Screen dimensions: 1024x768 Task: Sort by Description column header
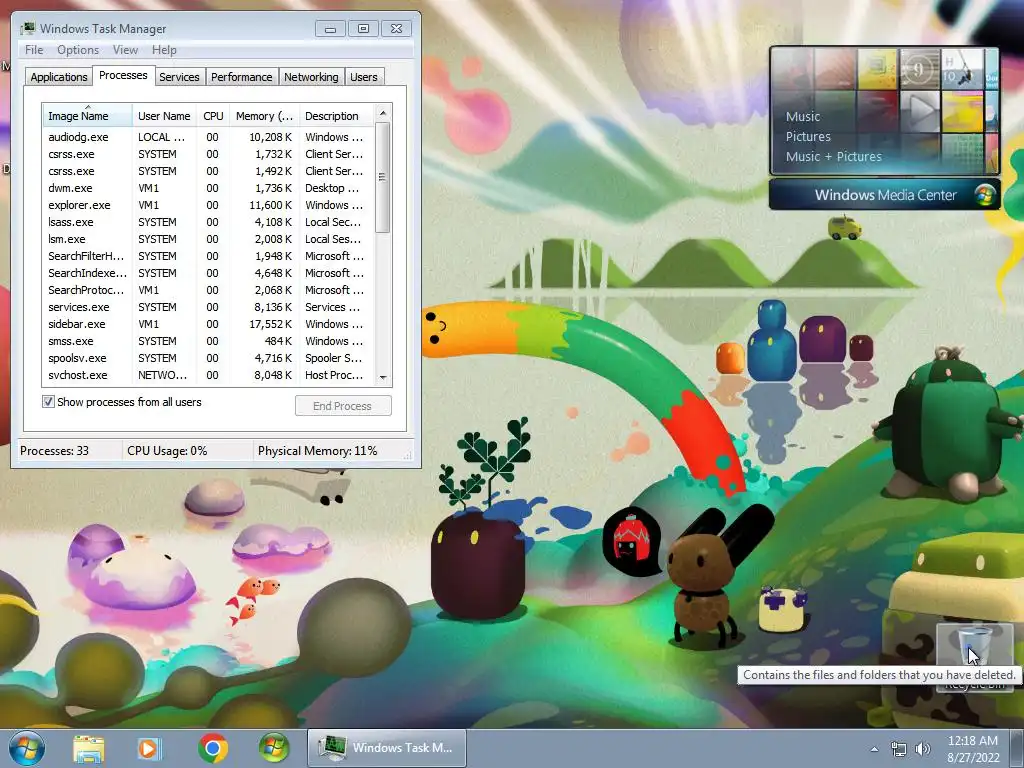[336, 116]
